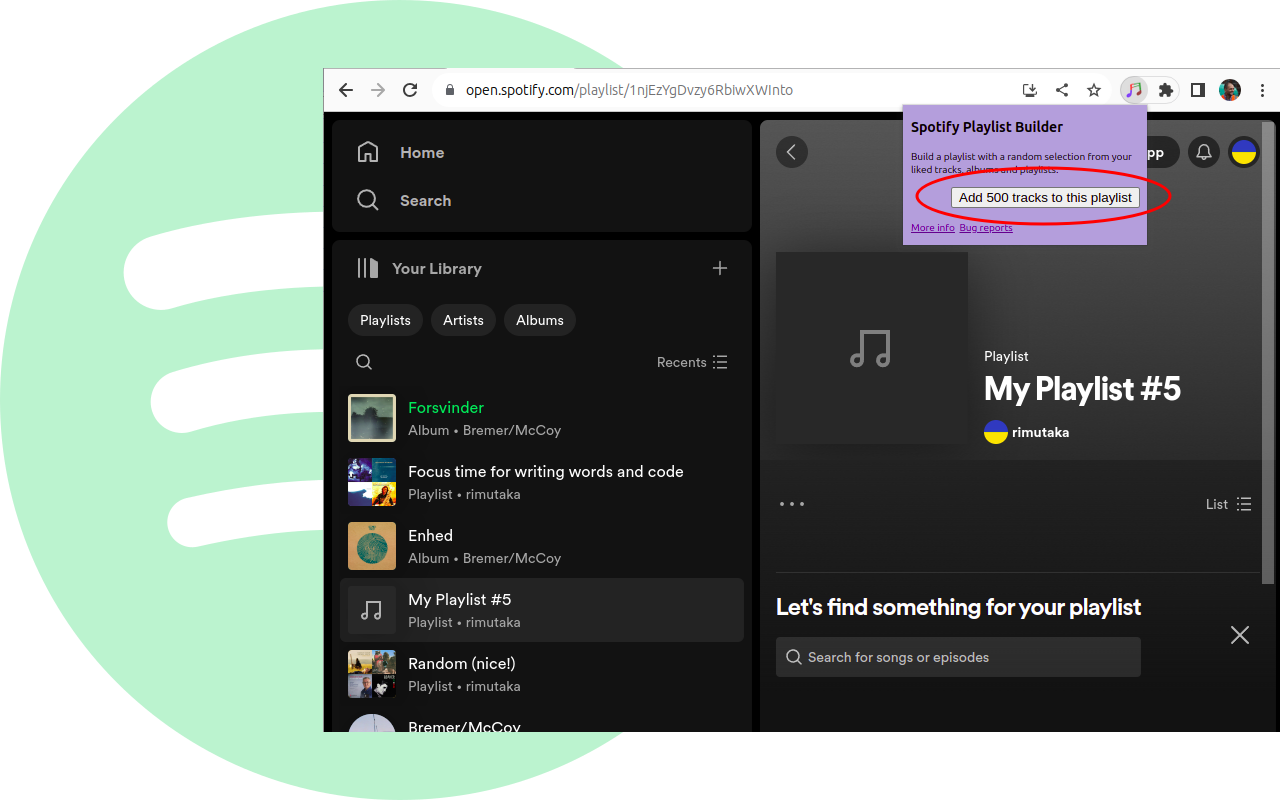Open playlist more options three dots
The width and height of the screenshot is (1280, 800).
(x=792, y=504)
